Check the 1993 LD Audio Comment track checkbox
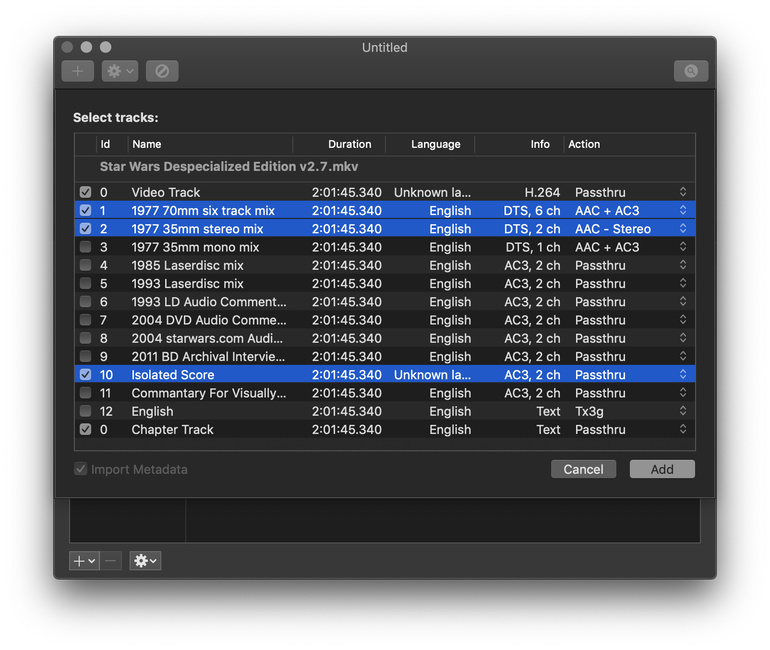770x650 pixels. point(85,301)
